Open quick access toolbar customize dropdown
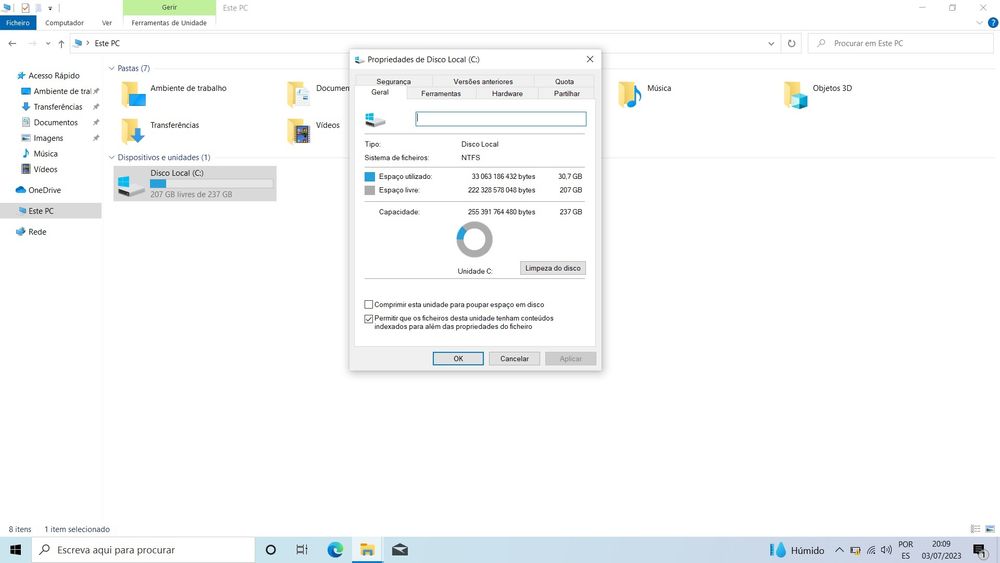The height and width of the screenshot is (563, 1000). 50,8
